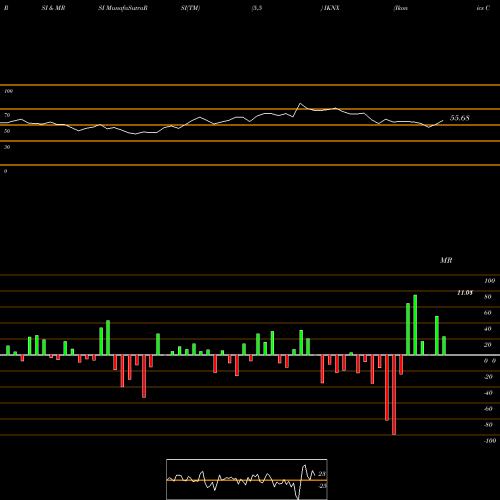Click the header text 'SI MunafaSutraR'
The width and height of the screenshot is (500, 500).
(123, 8)
